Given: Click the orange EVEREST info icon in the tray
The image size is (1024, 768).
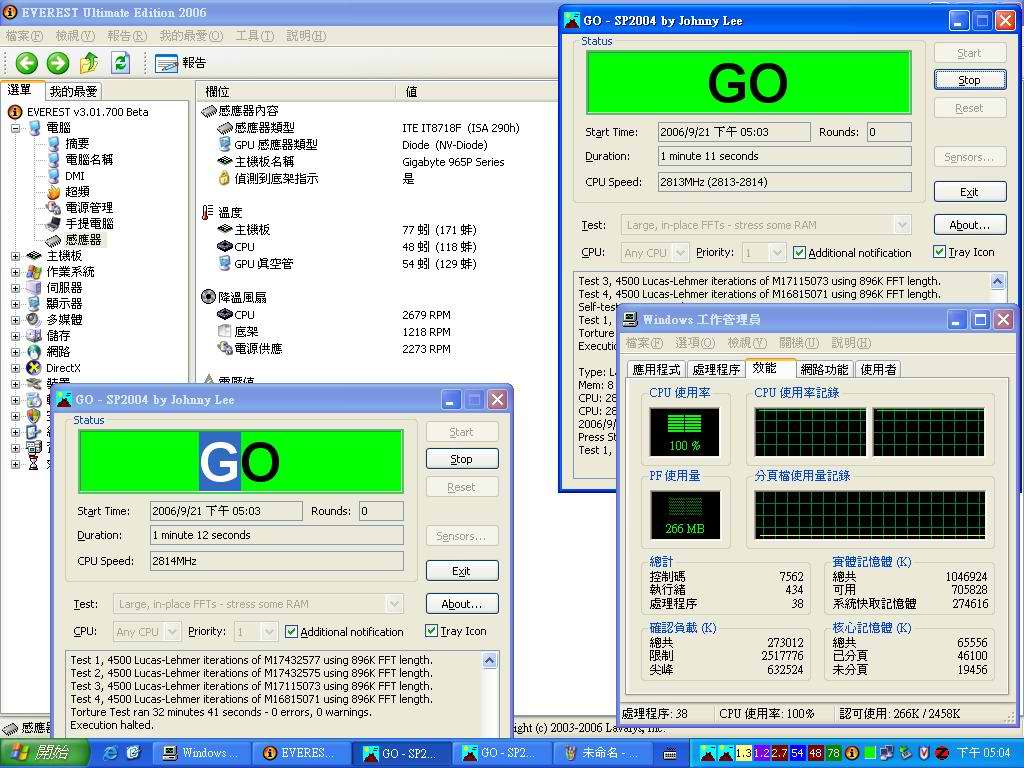Looking at the screenshot, I should (x=852, y=753).
